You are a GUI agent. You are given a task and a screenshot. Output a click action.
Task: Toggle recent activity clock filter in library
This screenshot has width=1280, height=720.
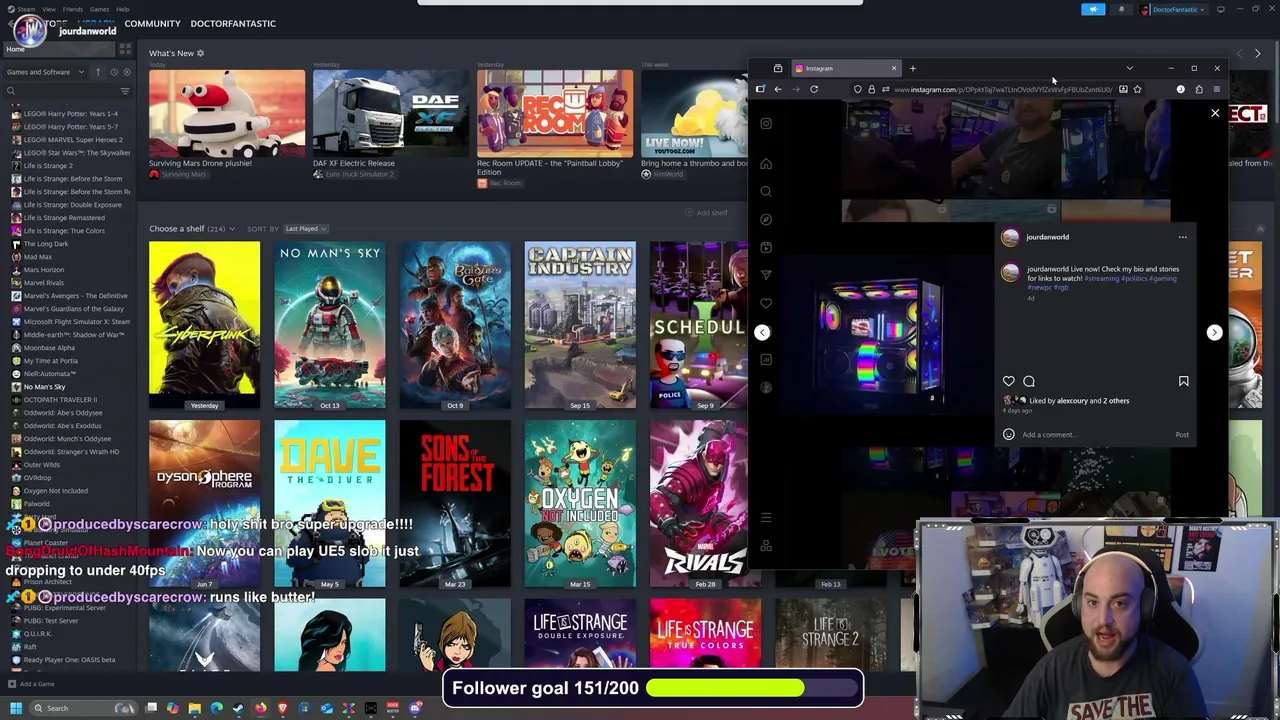(114, 72)
